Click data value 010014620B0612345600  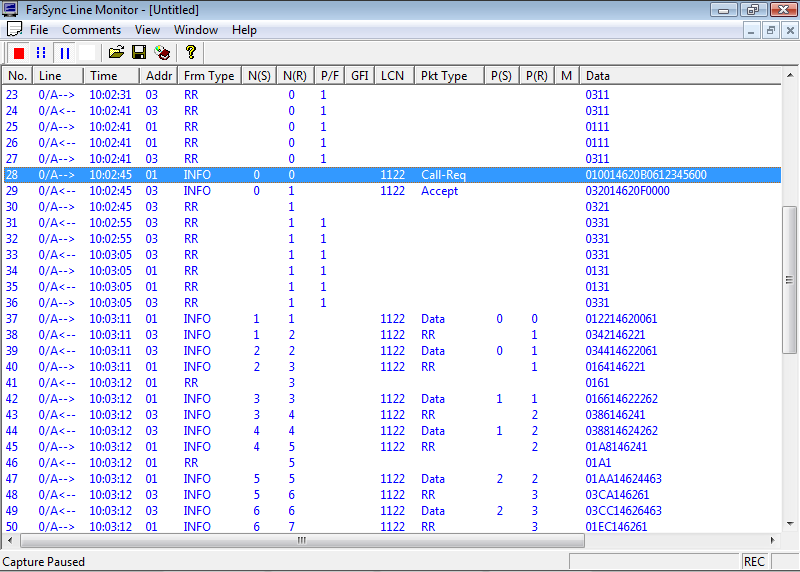pyautogui.click(x=646, y=175)
